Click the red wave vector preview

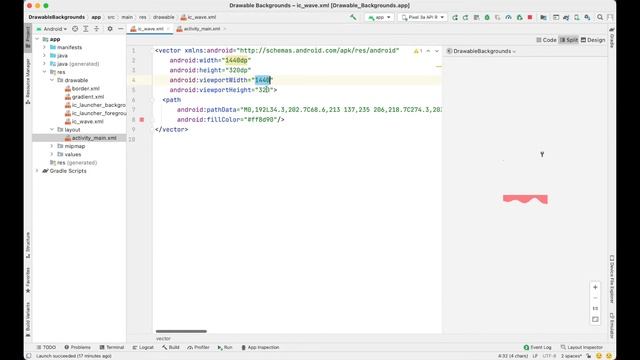[525, 199]
